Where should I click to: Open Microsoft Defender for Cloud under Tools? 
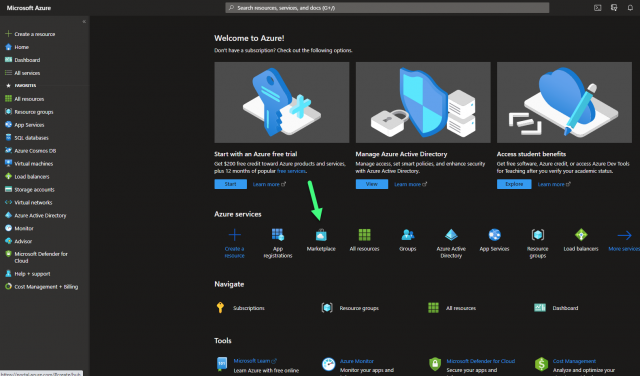(x=480, y=361)
